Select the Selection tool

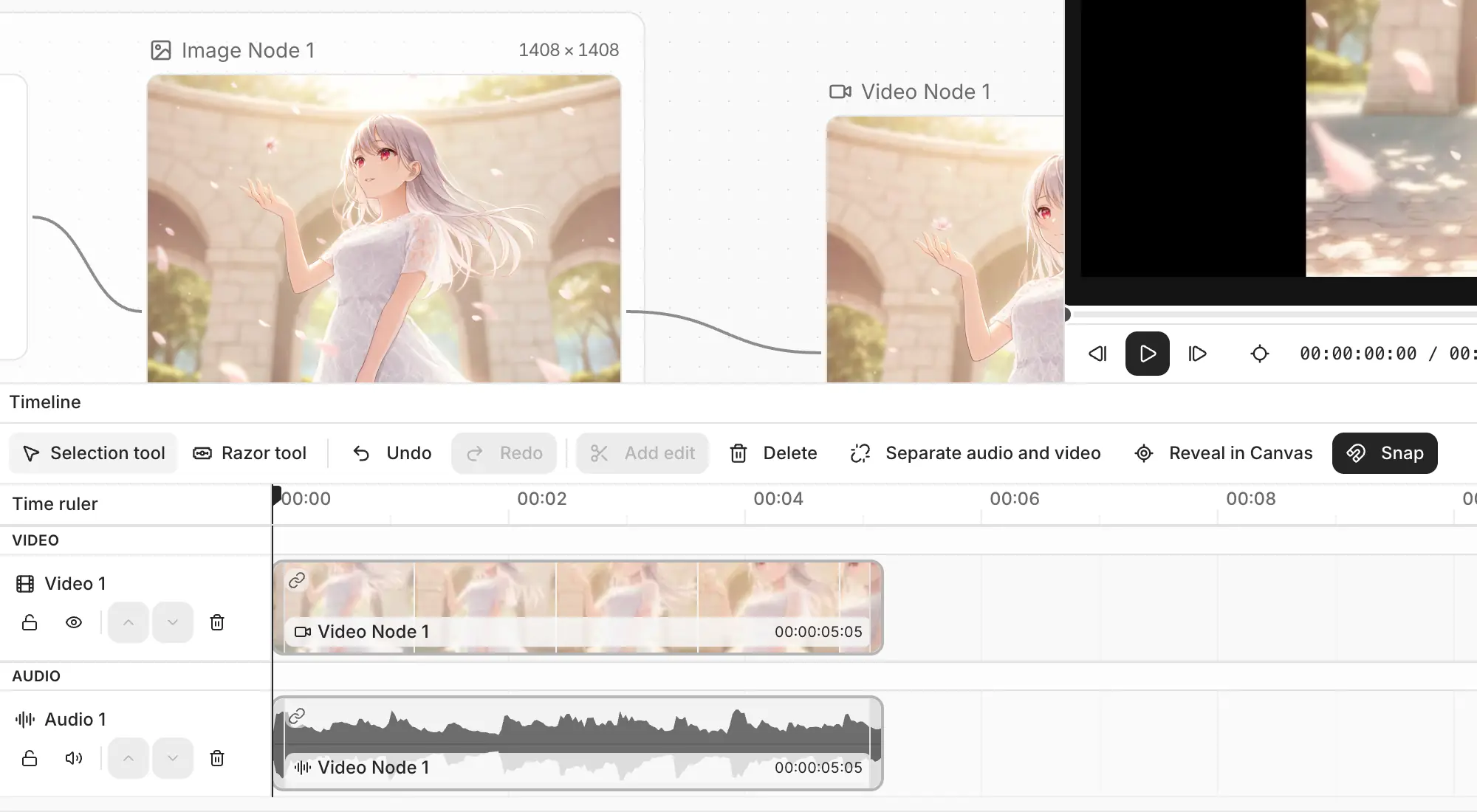pyautogui.click(x=93, y=453)
